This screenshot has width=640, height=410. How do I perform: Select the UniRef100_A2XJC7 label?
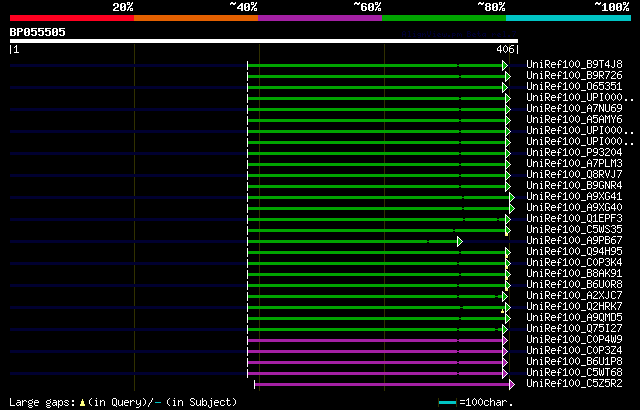click(x=574, y=295)
